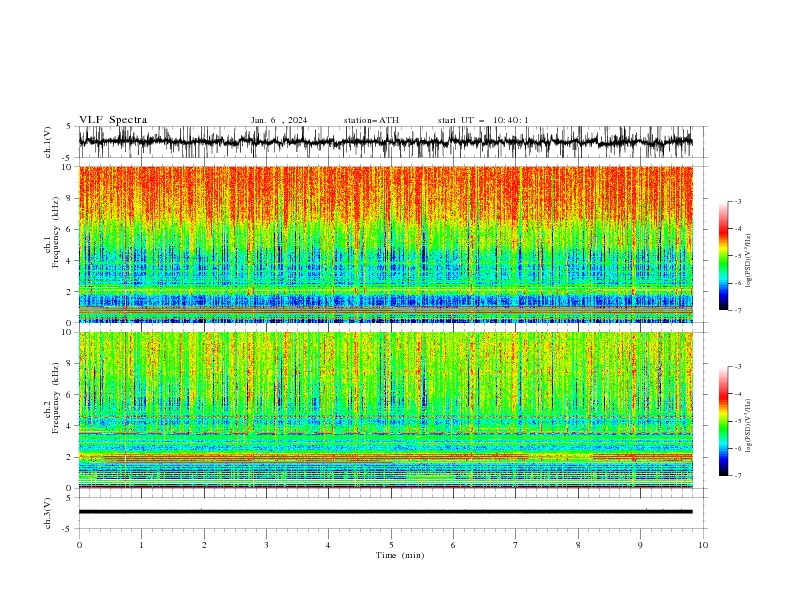Viewport: 792px width, 612px height.
Task: Click the 'ch.3(V)' waveform axis label
Action: (48, 513)
